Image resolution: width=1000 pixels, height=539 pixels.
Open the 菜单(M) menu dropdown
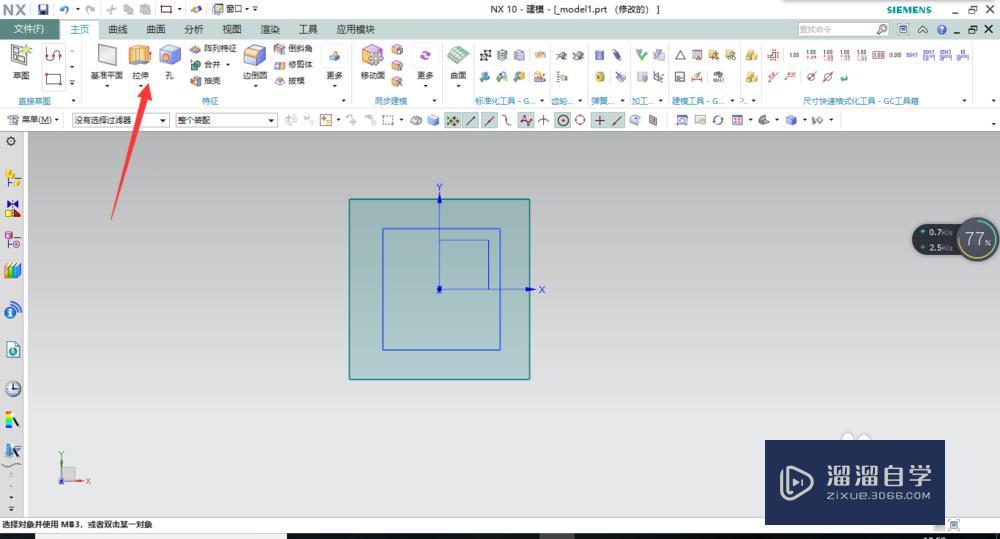(33, 120)
